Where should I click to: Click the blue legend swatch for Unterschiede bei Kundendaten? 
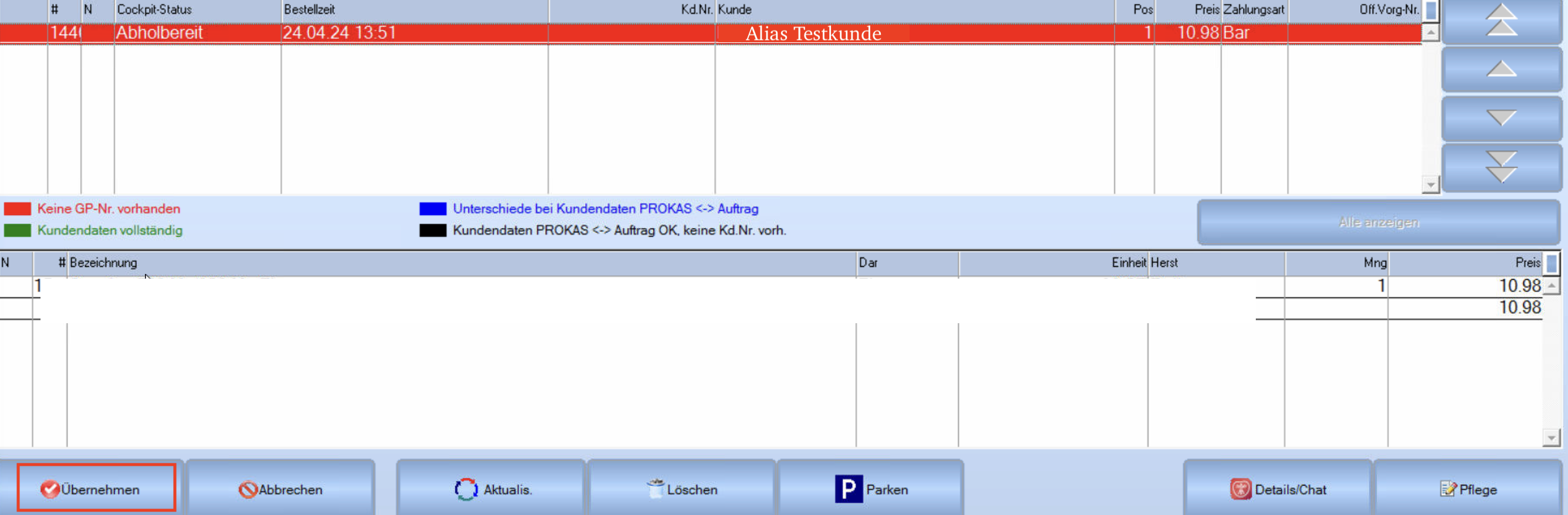click(x=432, y=209)
